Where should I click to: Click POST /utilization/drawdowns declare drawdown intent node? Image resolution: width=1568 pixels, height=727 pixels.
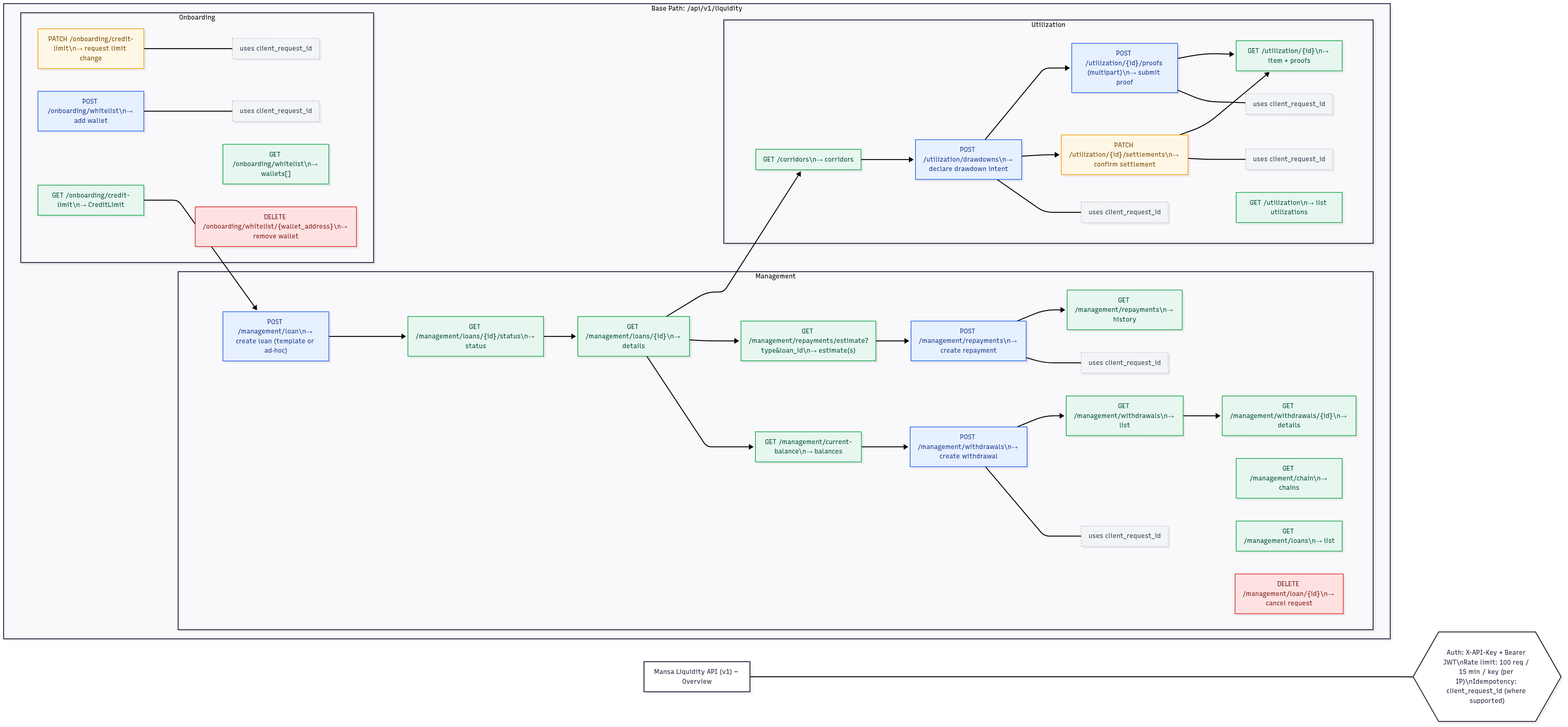click(x=969, y=159)
